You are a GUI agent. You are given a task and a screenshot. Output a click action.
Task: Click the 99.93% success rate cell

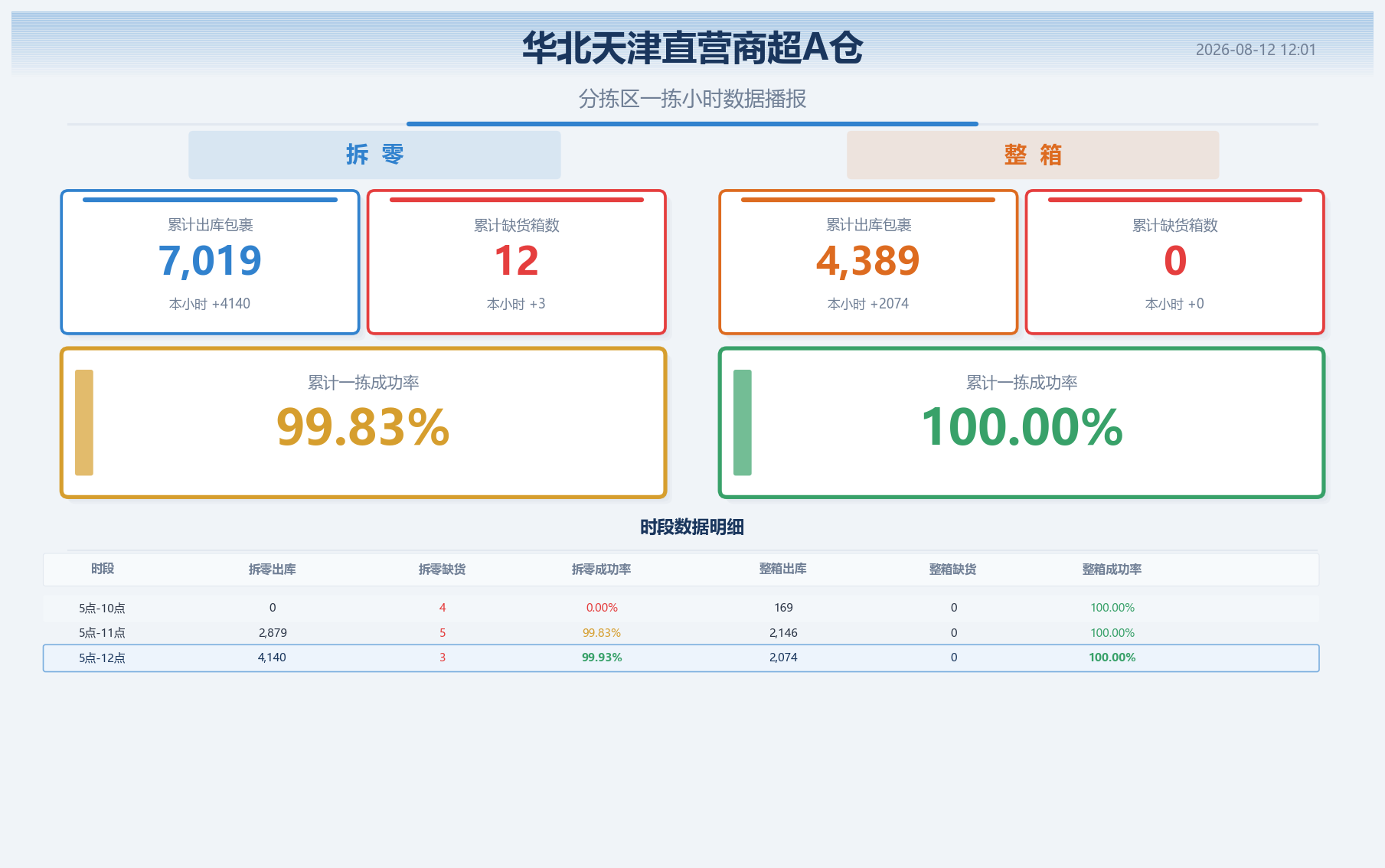pyautogui.click(x=602, y=658)
